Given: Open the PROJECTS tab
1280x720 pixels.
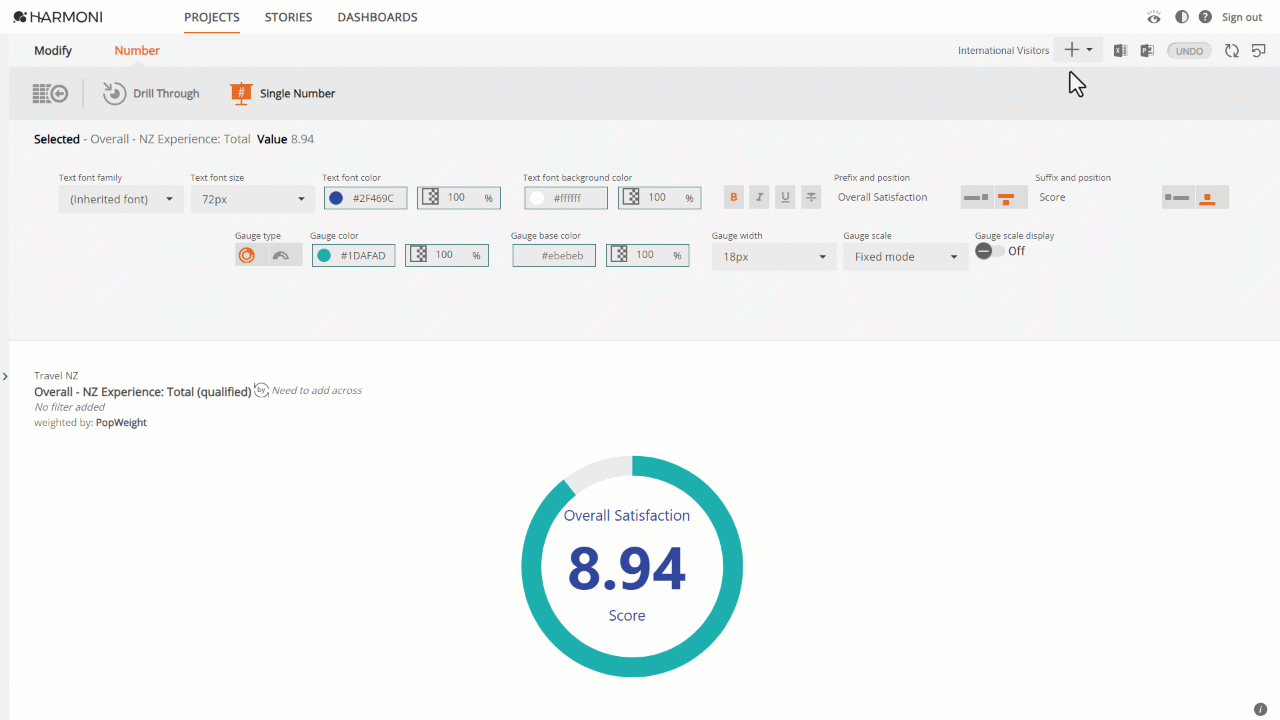Looking at the screenshot, I should coord(212,17).
